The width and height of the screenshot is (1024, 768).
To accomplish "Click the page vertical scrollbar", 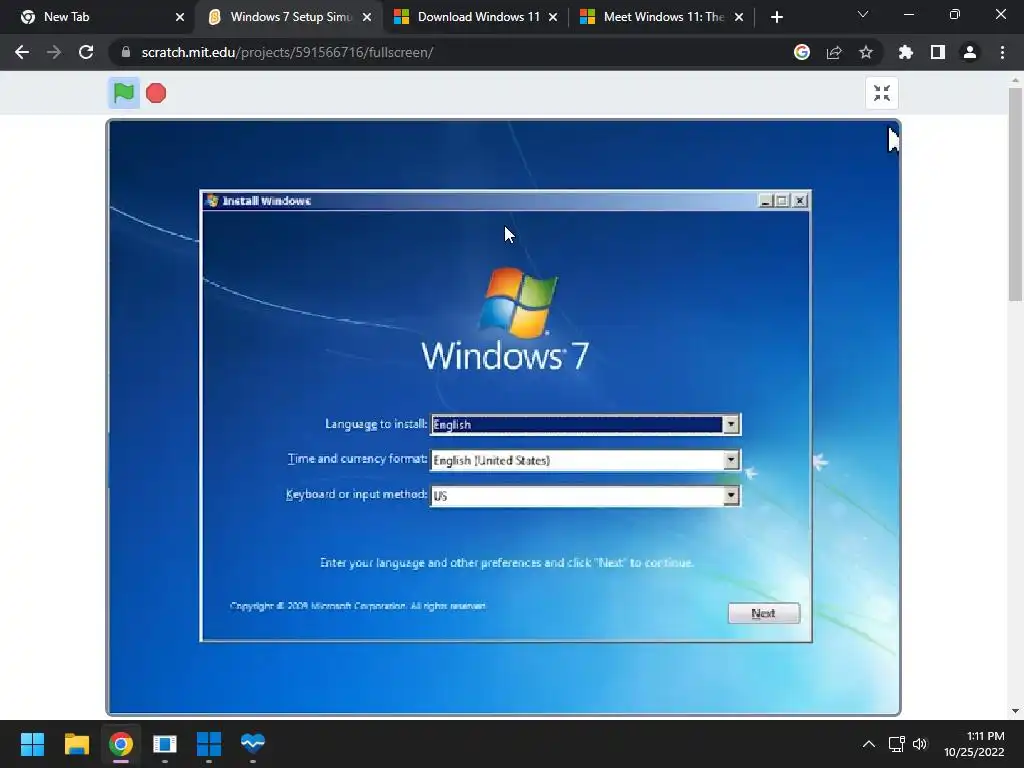I will pos(1015,195).
